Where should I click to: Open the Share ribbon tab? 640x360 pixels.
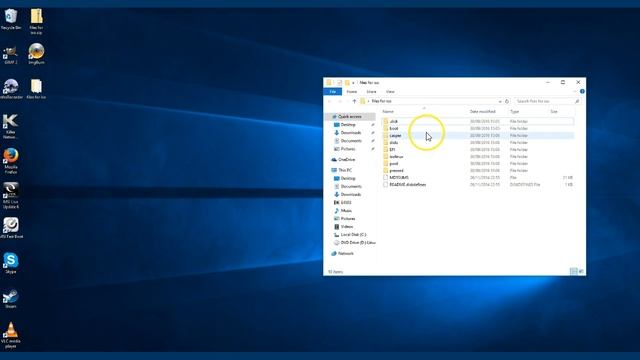click(371, 92)
